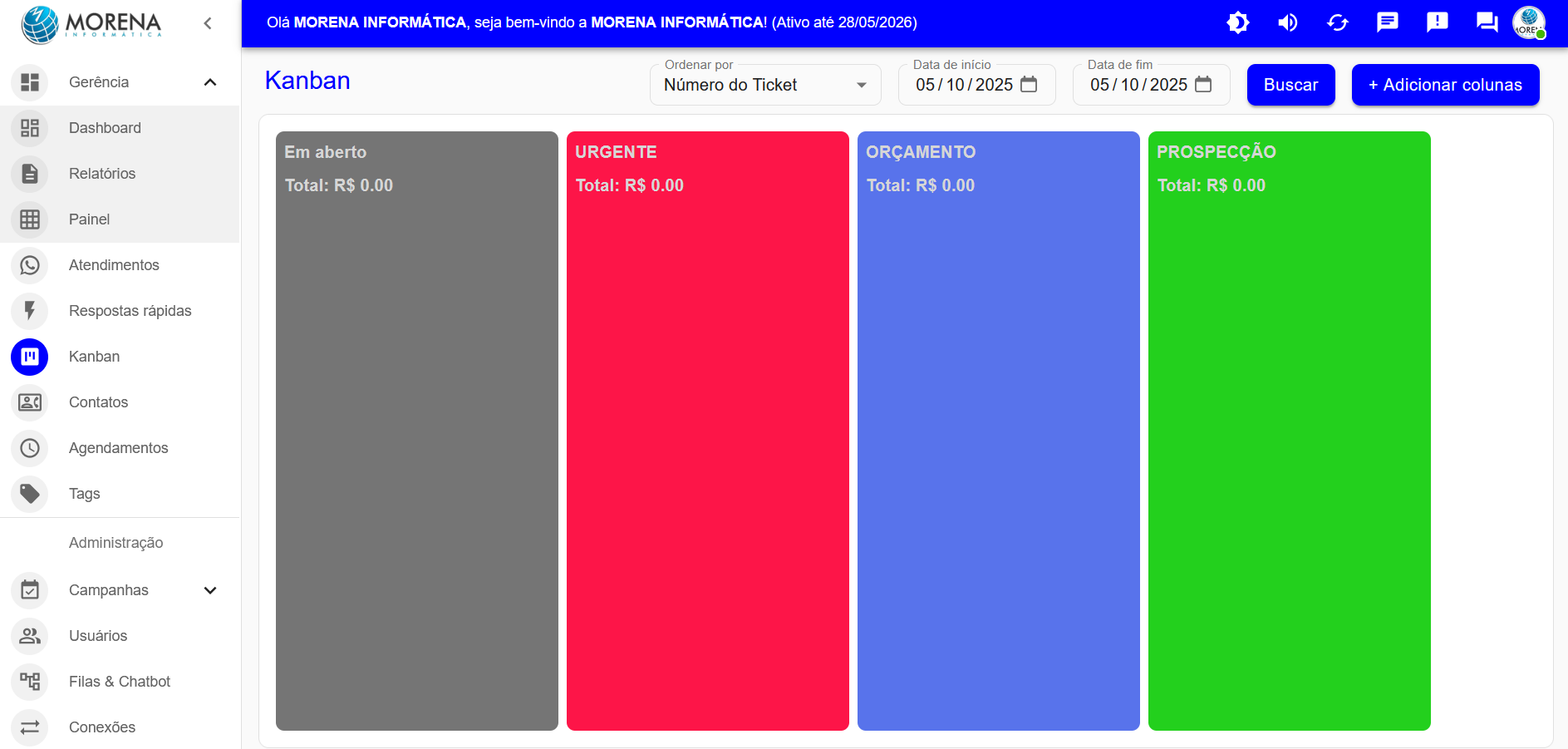Image resolution: width=1568 pixels, height=749 pixels.
Task: Open the internal chat forum icon
Action: 1487,22
